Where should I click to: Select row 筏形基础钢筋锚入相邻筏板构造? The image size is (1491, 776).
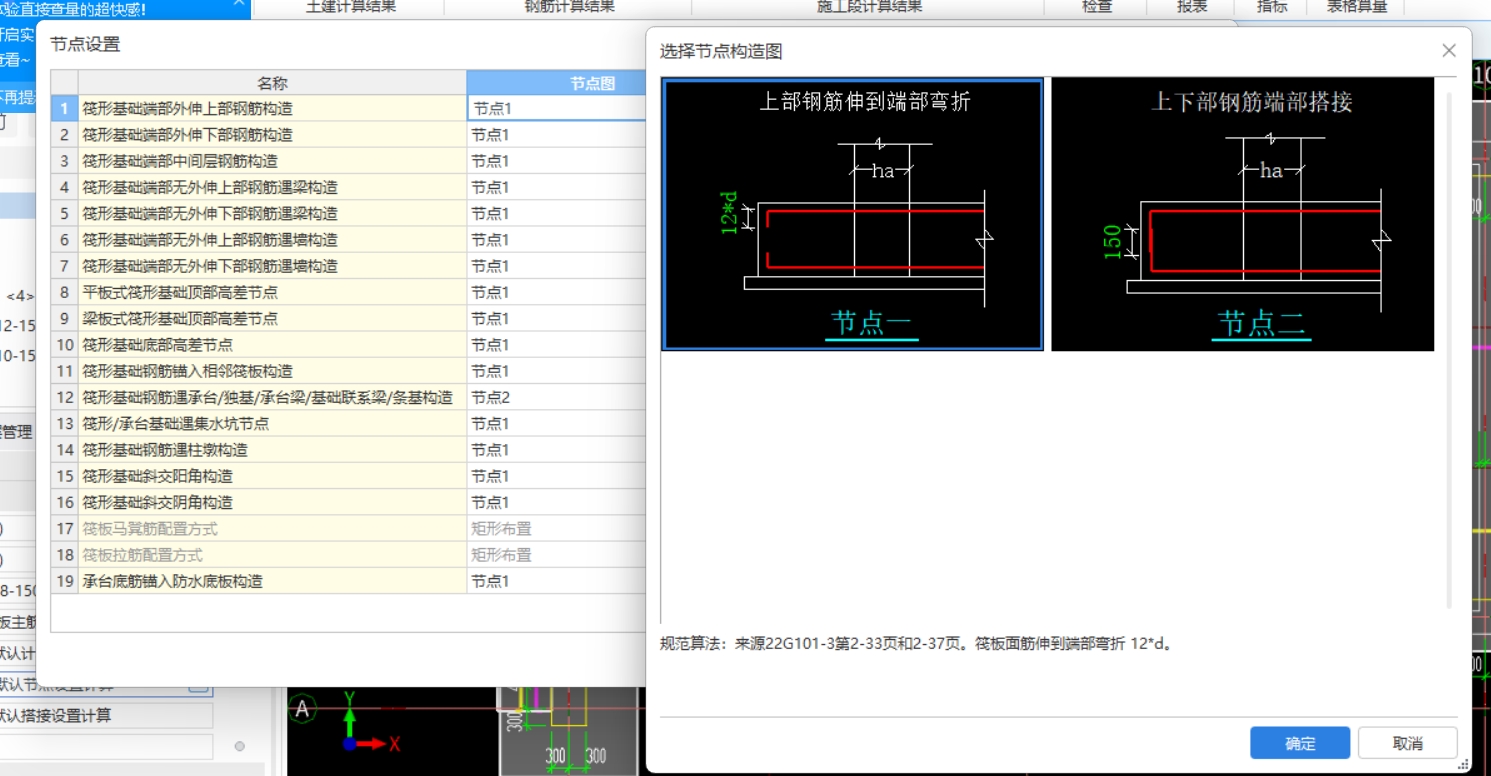click(x=272, y=371)
